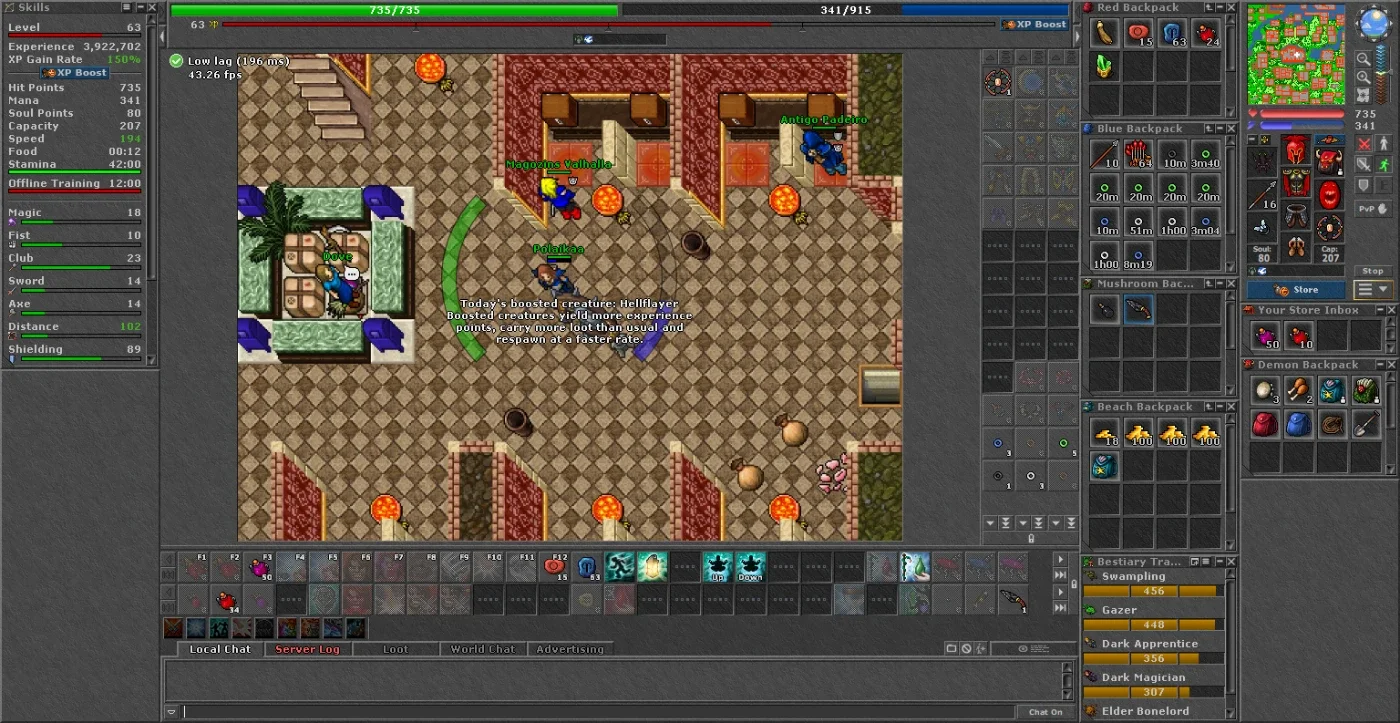
Task: Toggle the XP Boost button under skills
Action: (x=76, y=73)
